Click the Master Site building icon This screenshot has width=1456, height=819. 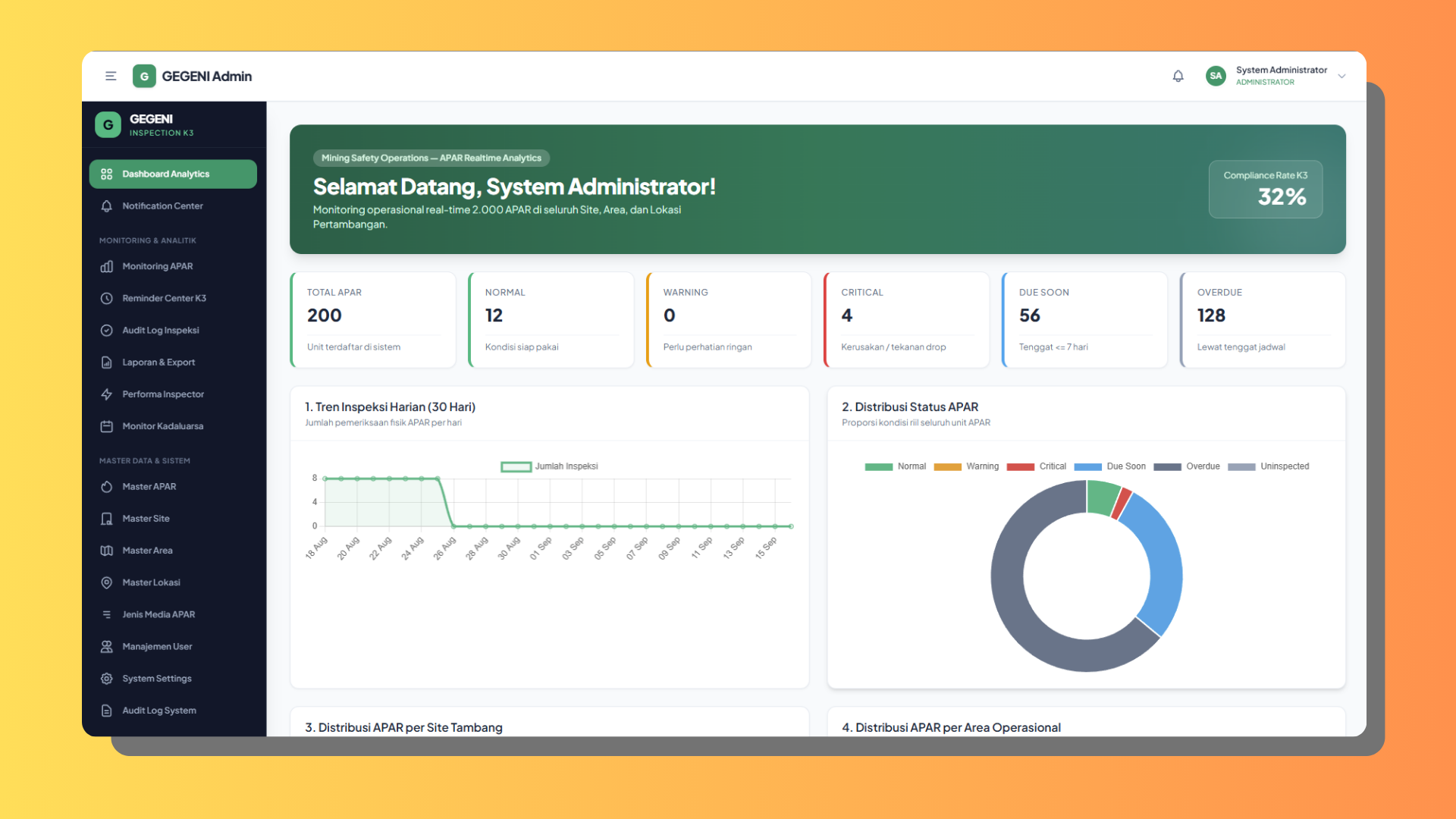click(x=106, y=519)
